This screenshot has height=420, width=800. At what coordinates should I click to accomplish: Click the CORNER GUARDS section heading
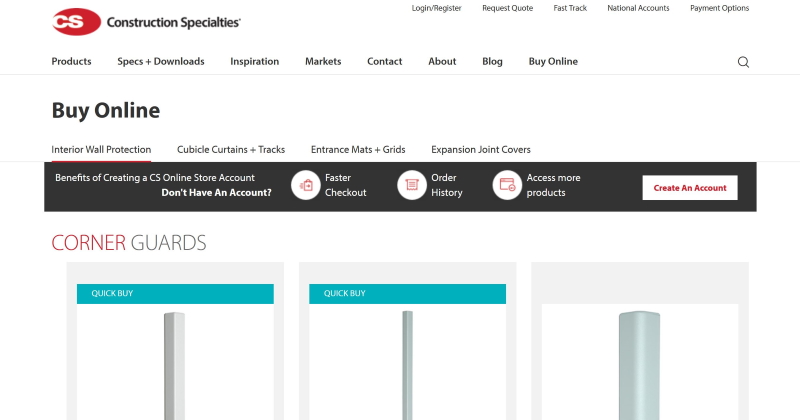(x=129, y=243)
